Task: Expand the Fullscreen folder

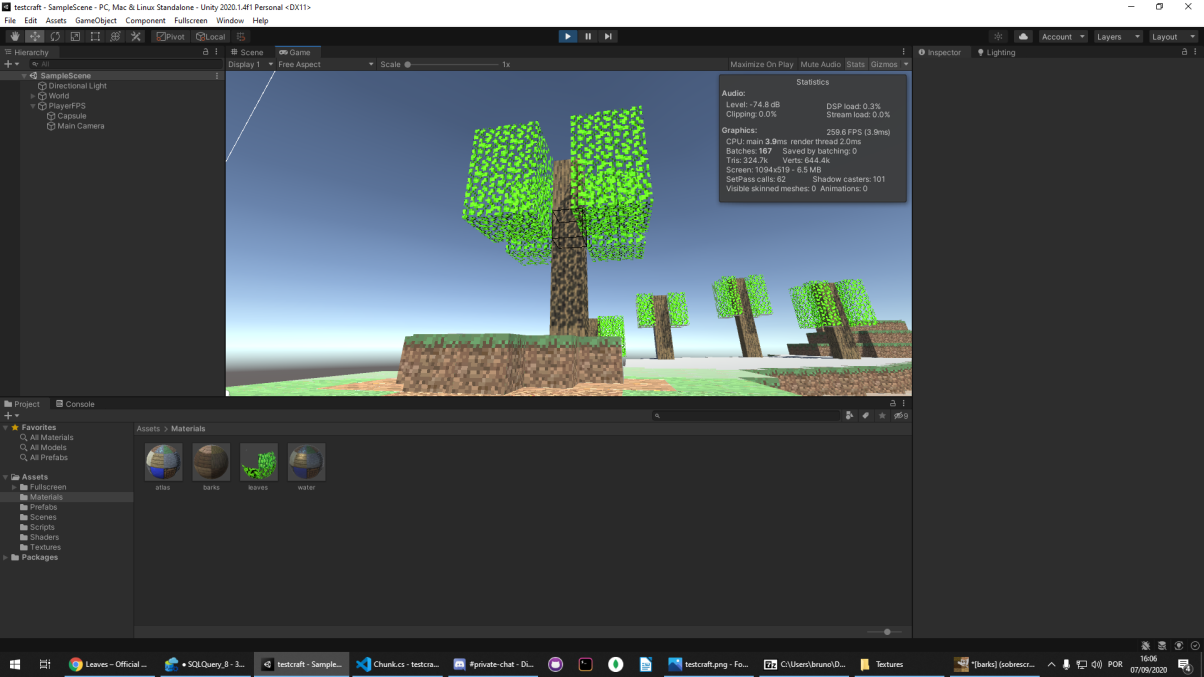Action: point(14,487)
